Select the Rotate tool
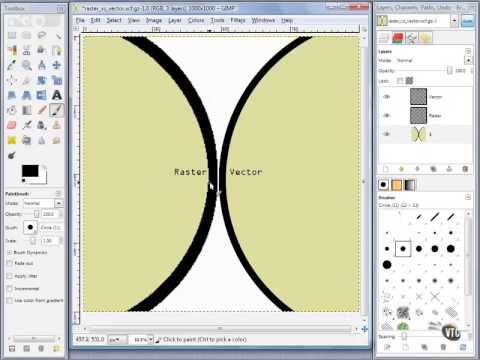 [42, 80]
